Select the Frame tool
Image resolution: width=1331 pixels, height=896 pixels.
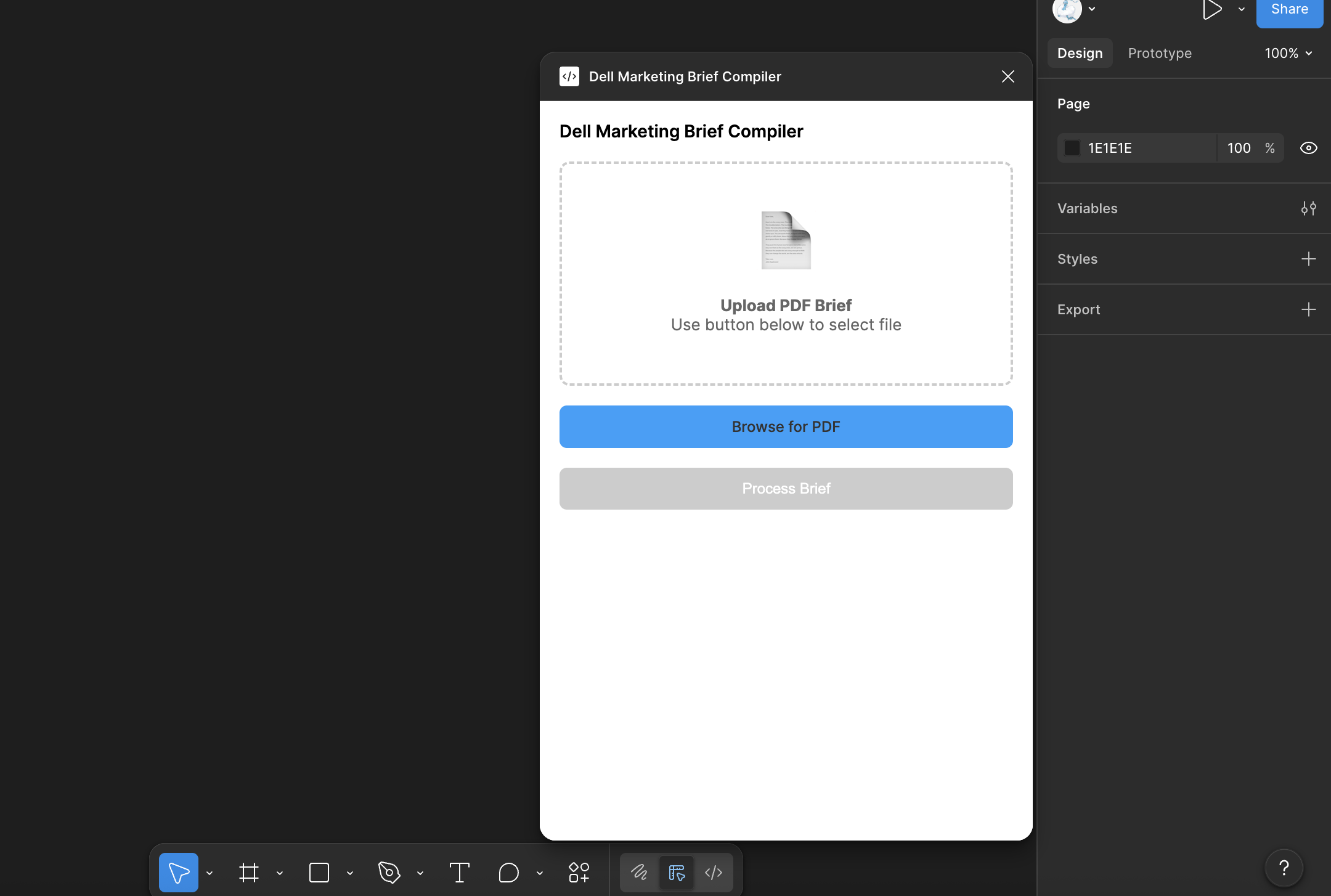[x=249, y=873]
